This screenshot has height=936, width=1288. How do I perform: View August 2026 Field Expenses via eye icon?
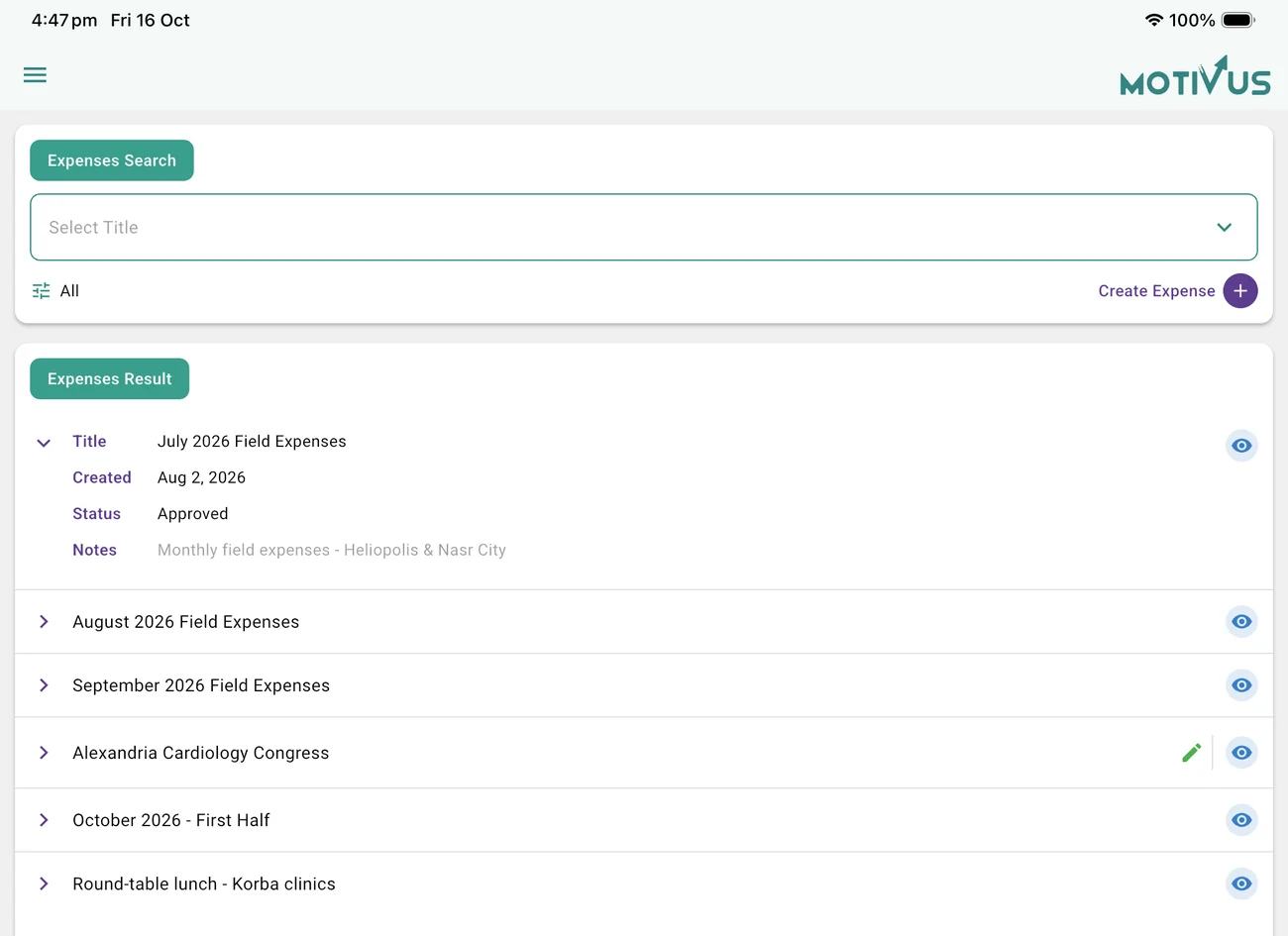pos(1241,622)
